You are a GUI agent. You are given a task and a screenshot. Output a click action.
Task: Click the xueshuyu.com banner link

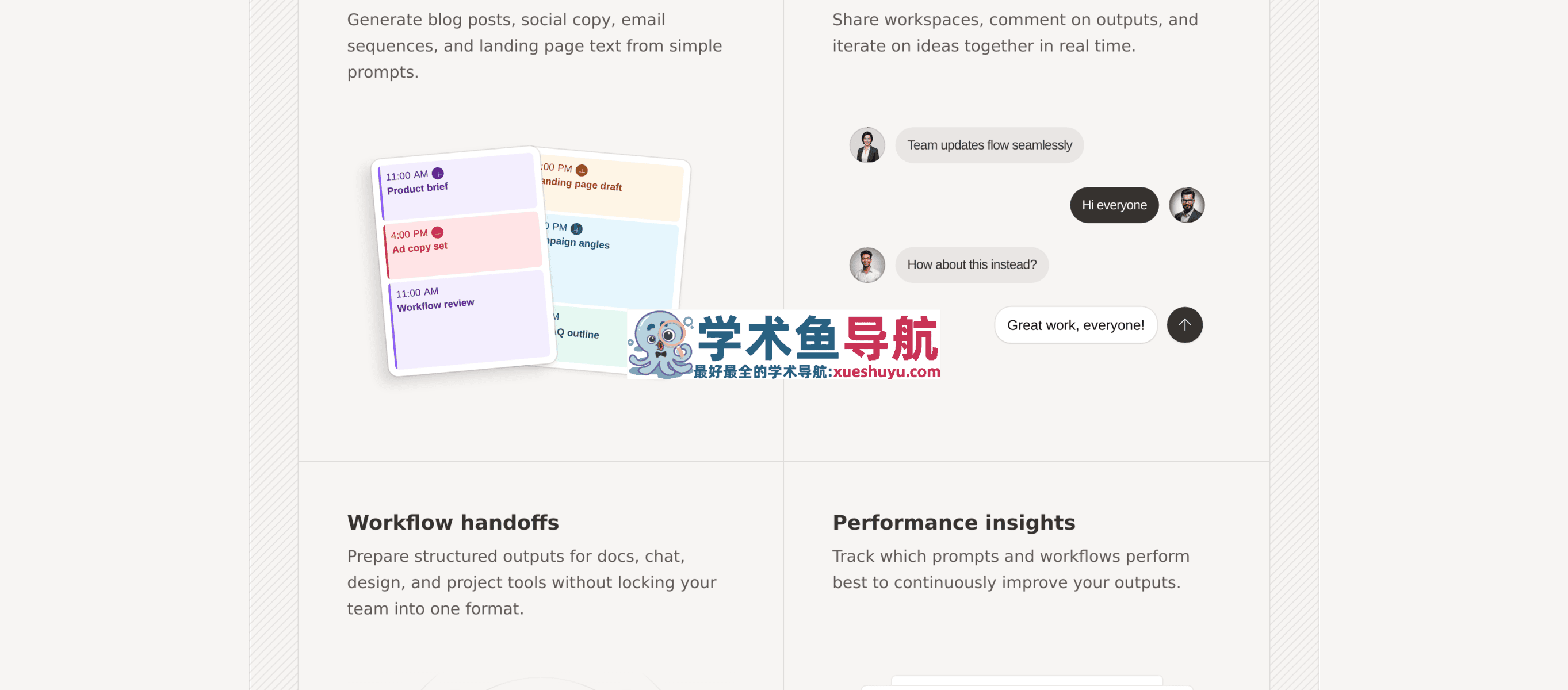(783, 344)
